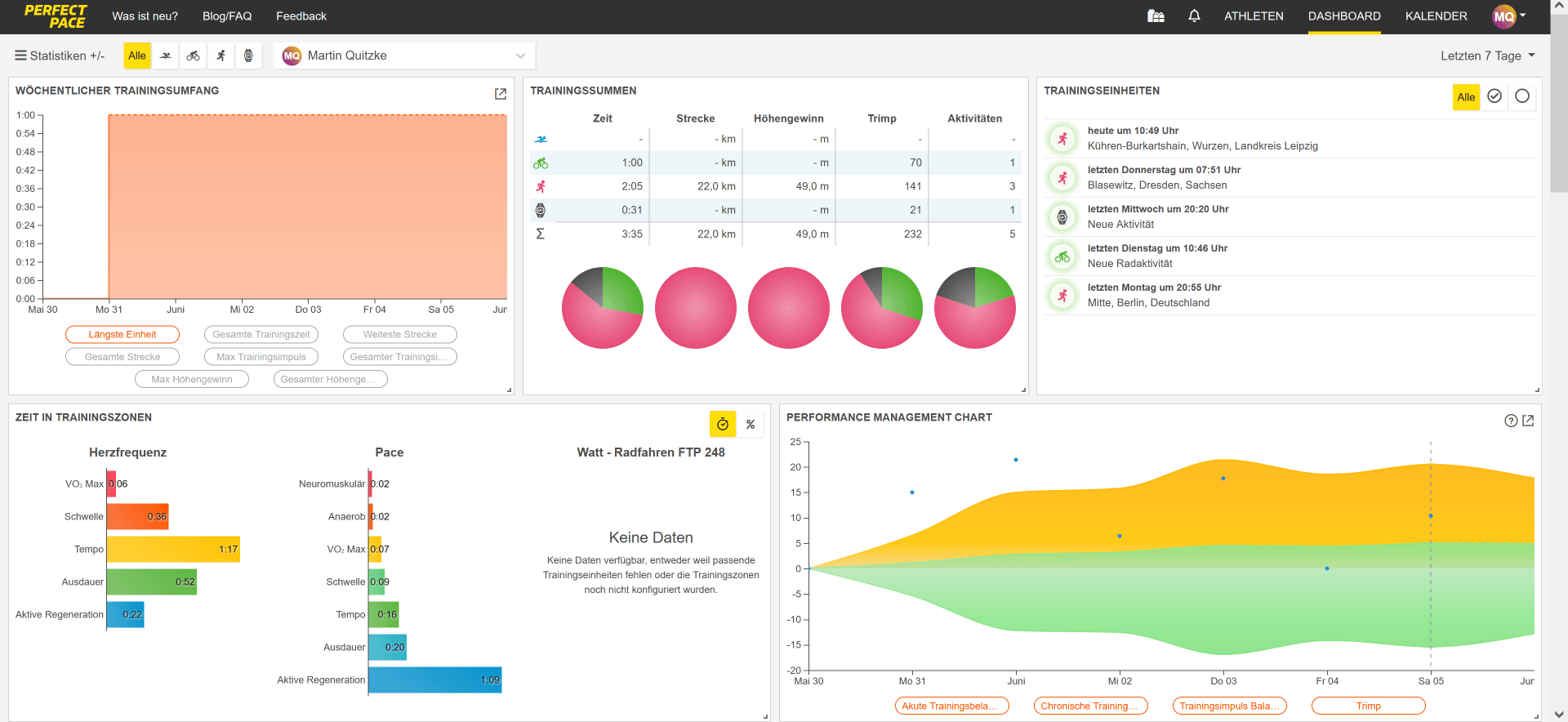Open the Statistiken +/- menu
This screenshot has height=722, width=1568.
60,56
